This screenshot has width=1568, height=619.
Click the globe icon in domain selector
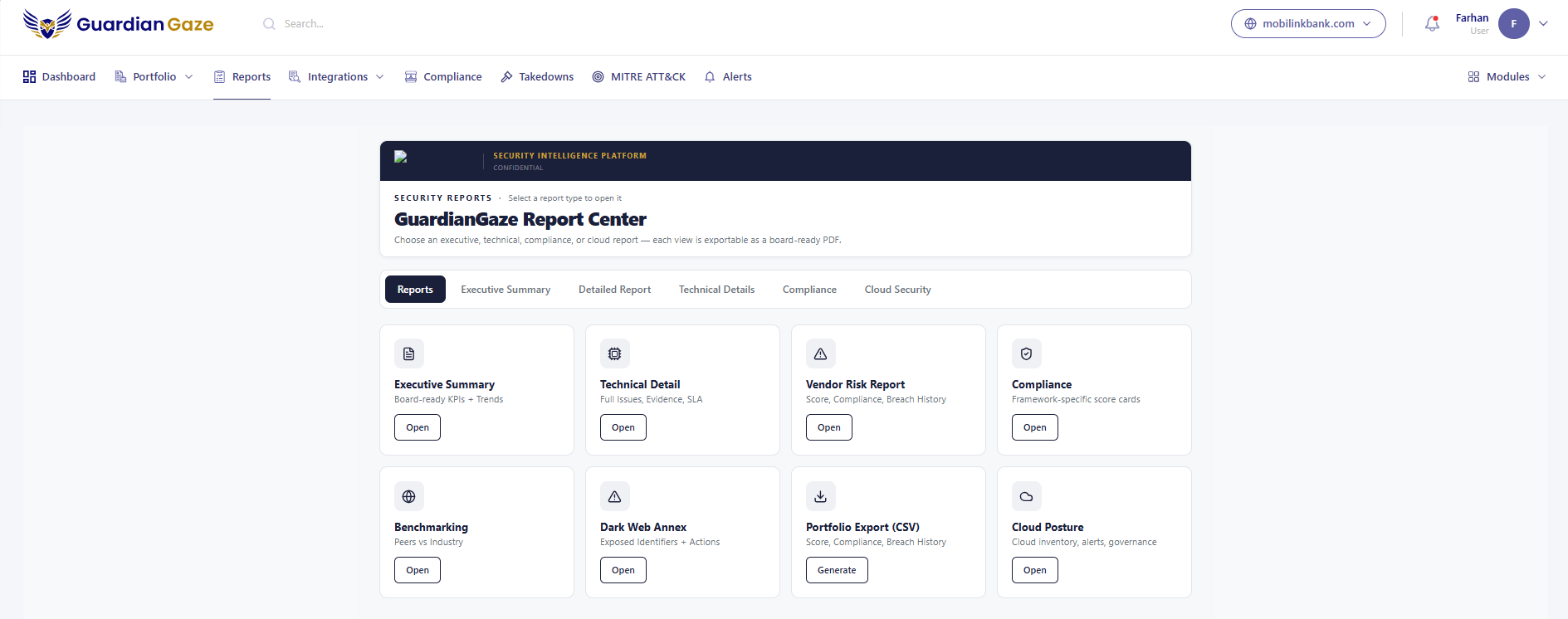(x=1250, y=24)
